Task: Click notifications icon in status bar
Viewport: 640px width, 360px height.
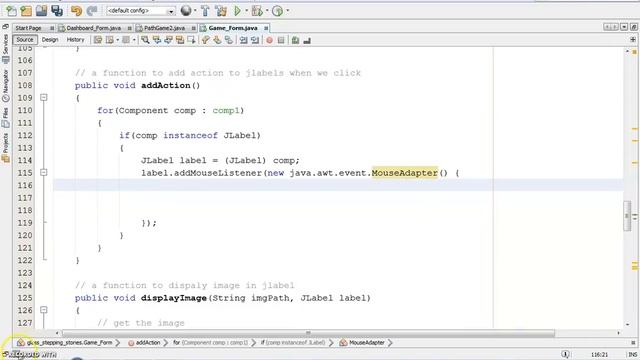Action: 565,354
